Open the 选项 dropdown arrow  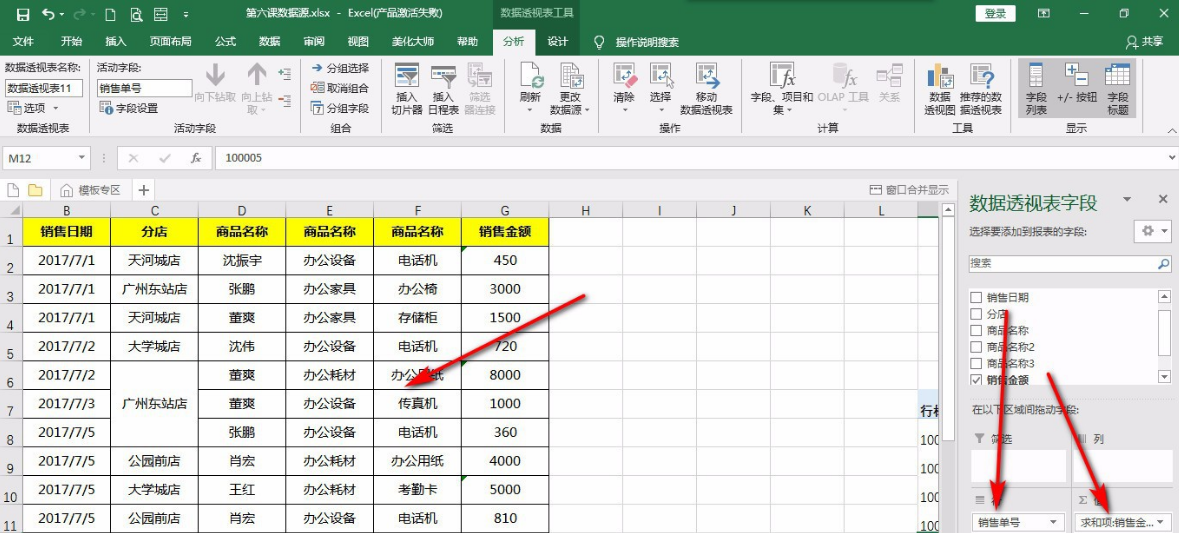pyautogui.click(x=55, y=108)
